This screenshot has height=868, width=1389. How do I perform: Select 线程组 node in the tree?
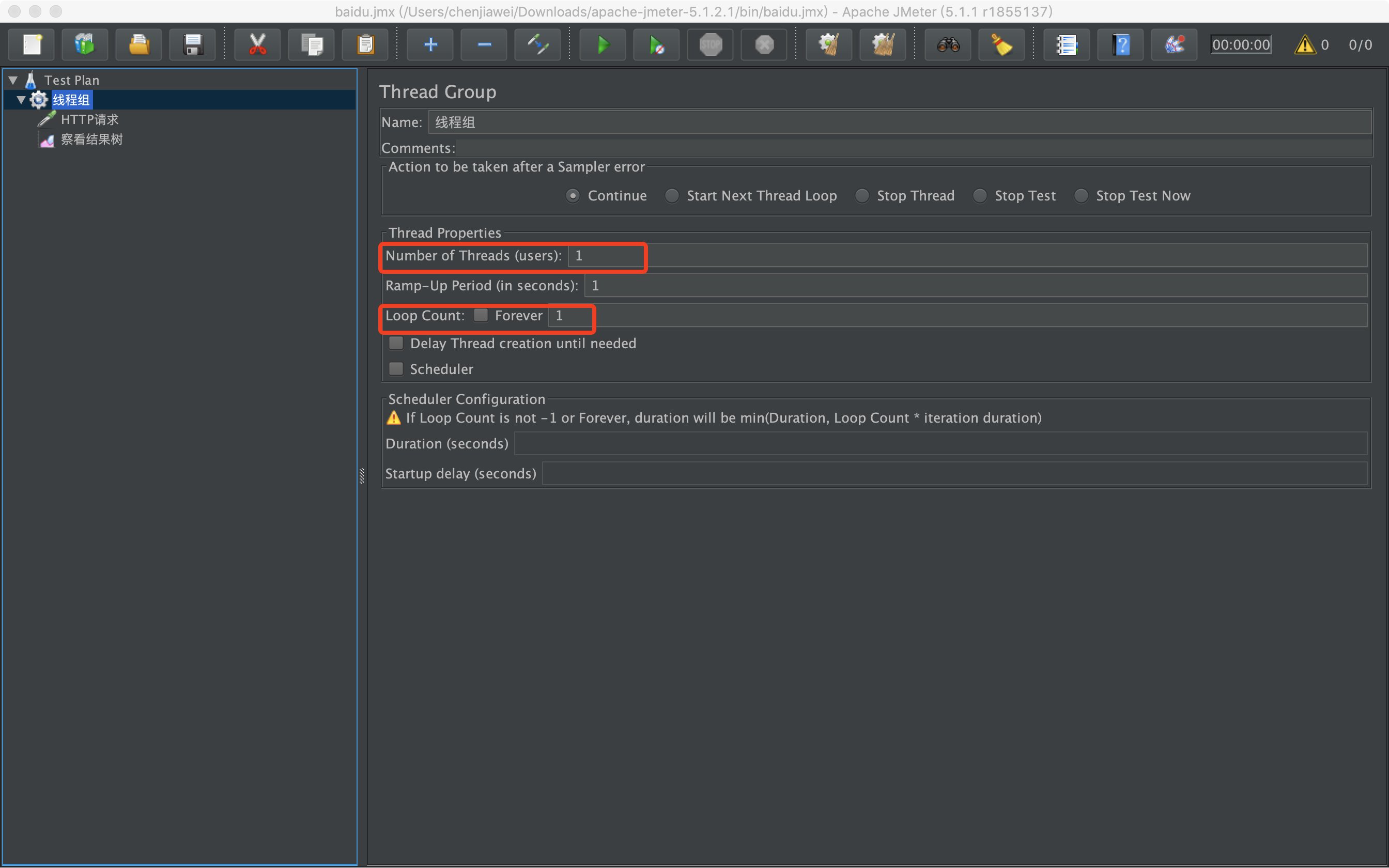pos(72,100)
